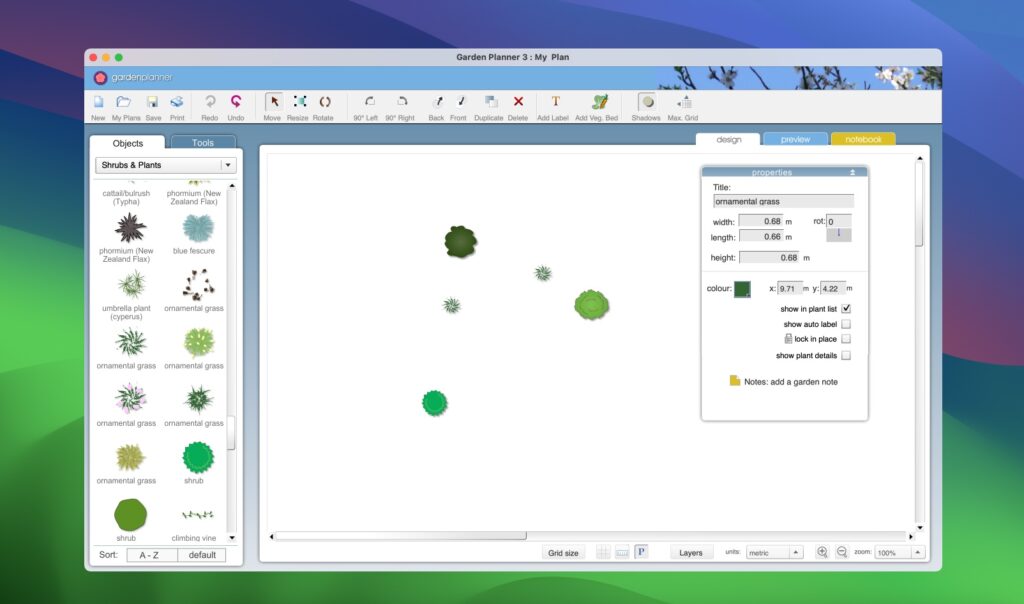
Task: Click the Layers button
Action: [x=690, y=551]
